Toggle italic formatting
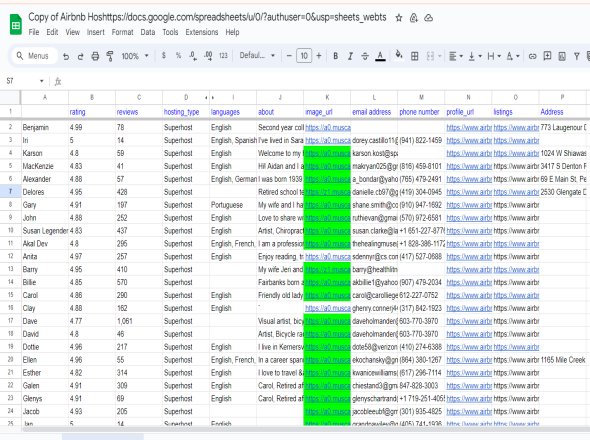Viewport: 590px width, 440px height. (x=350, y=56)
